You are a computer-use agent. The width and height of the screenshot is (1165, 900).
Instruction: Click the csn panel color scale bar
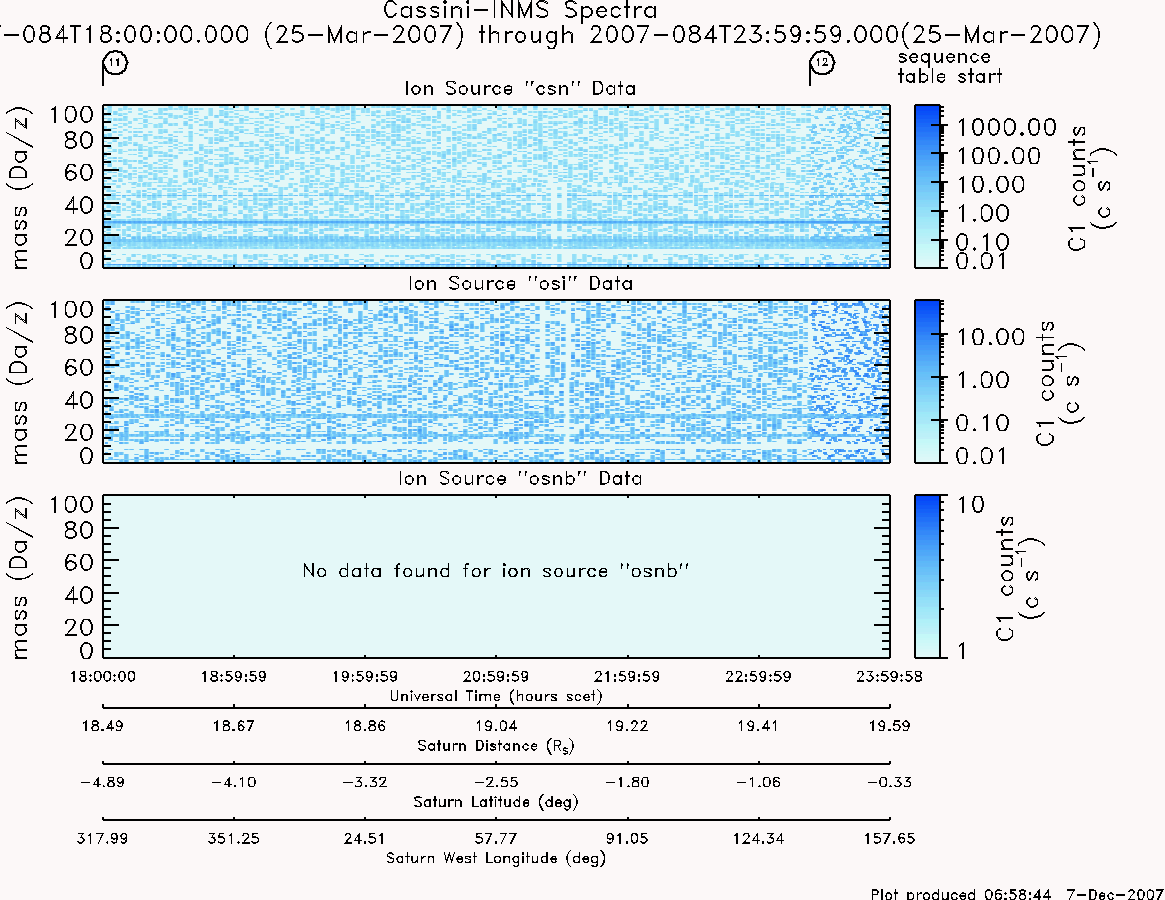(927, 186)
